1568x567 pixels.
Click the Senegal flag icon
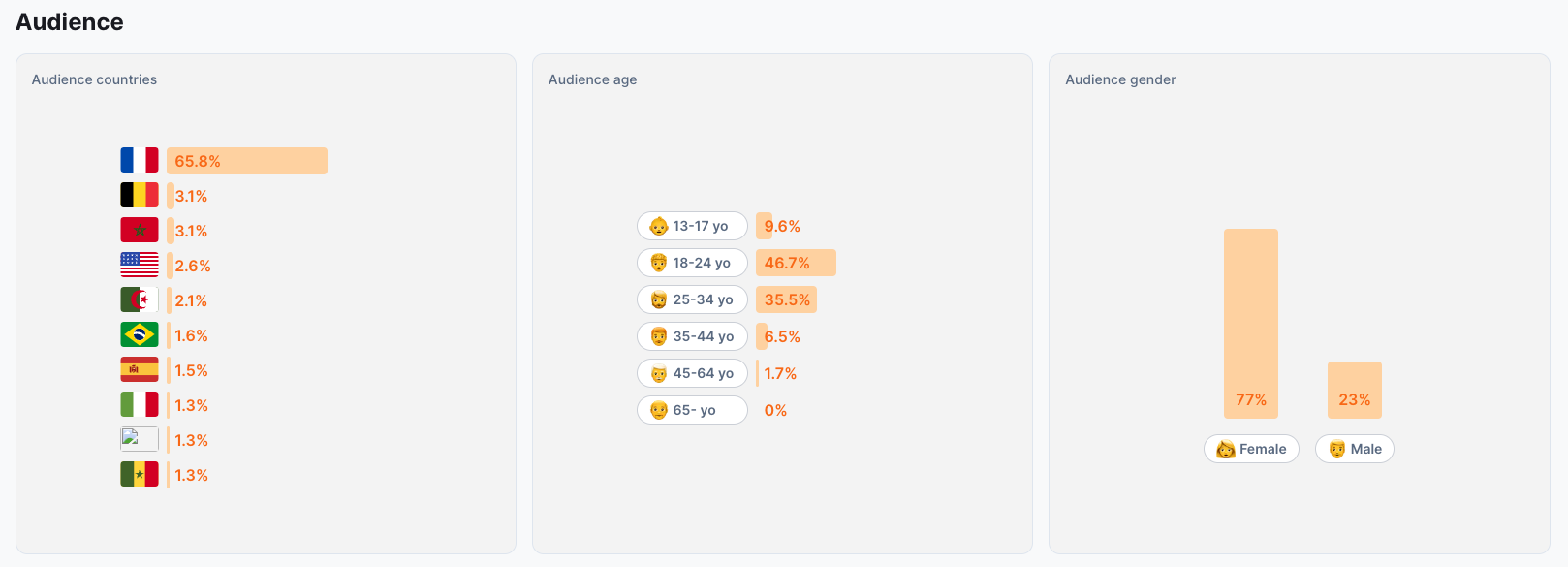pyautogui.click(x=140, y=474)
